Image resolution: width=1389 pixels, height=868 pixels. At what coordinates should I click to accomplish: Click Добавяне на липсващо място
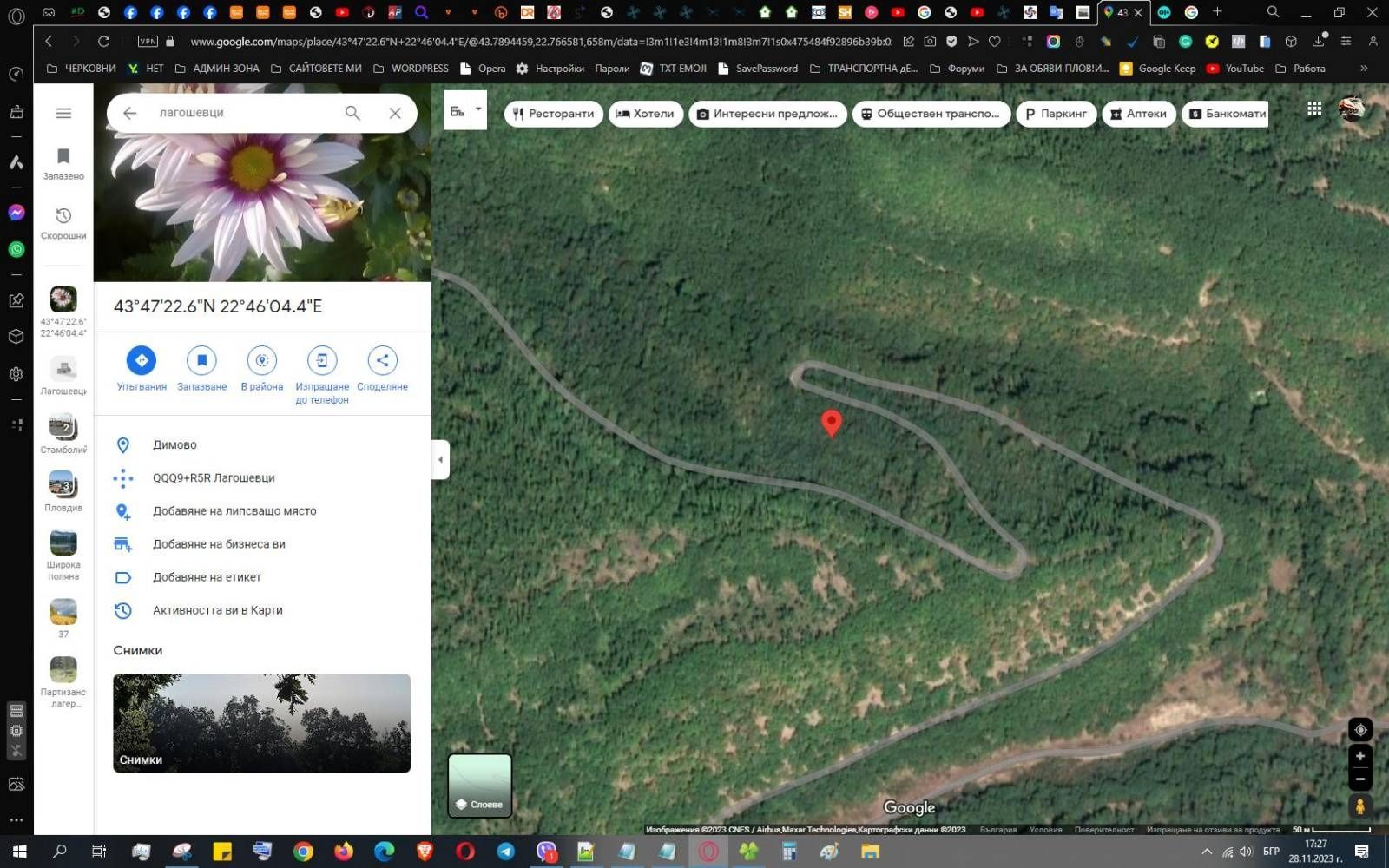click(234, 511)
